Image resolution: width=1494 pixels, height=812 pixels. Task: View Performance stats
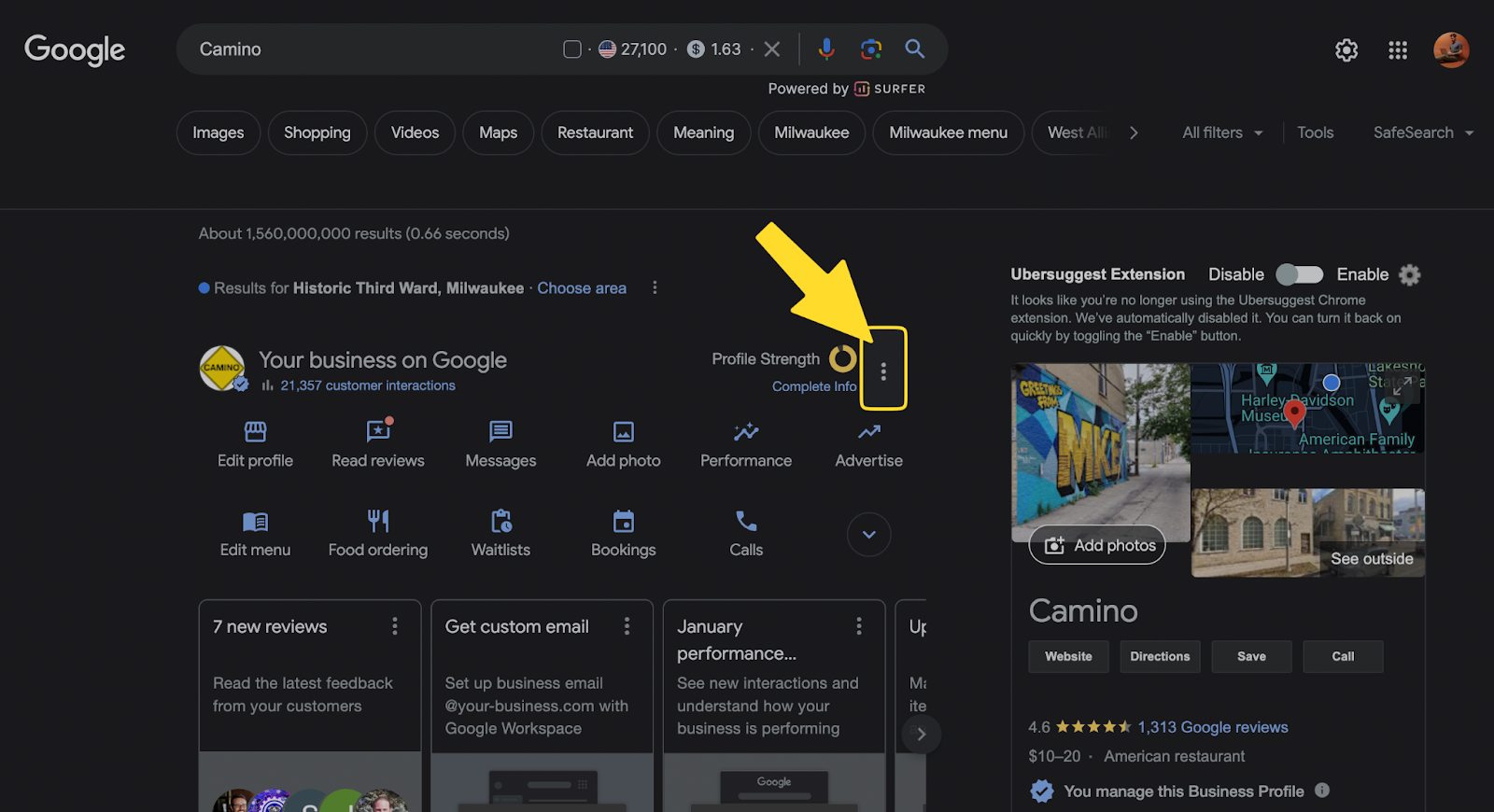[746, 444]
